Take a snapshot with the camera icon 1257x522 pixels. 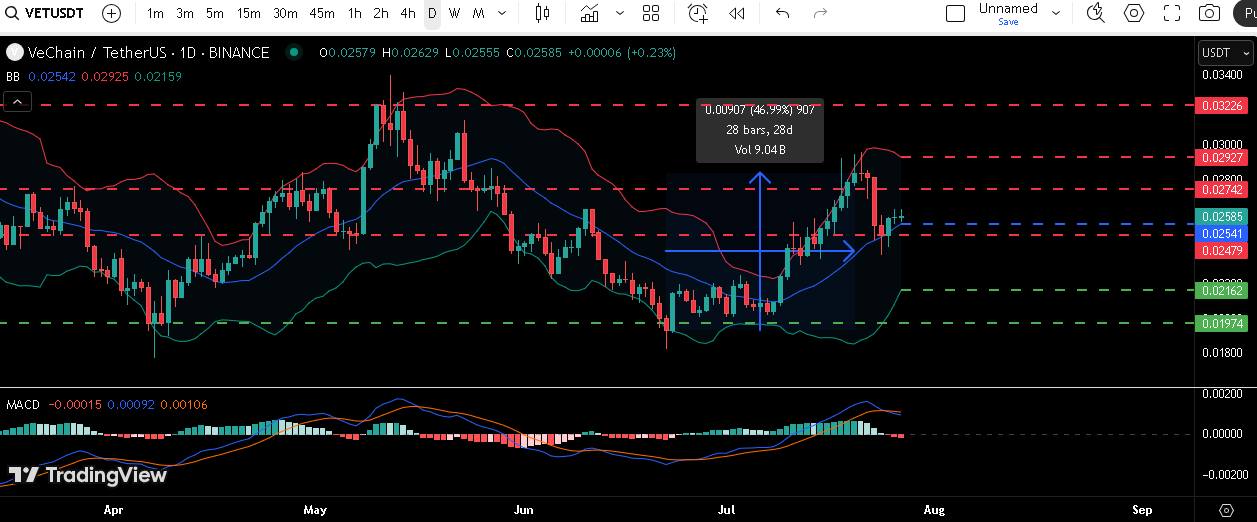1209,14
